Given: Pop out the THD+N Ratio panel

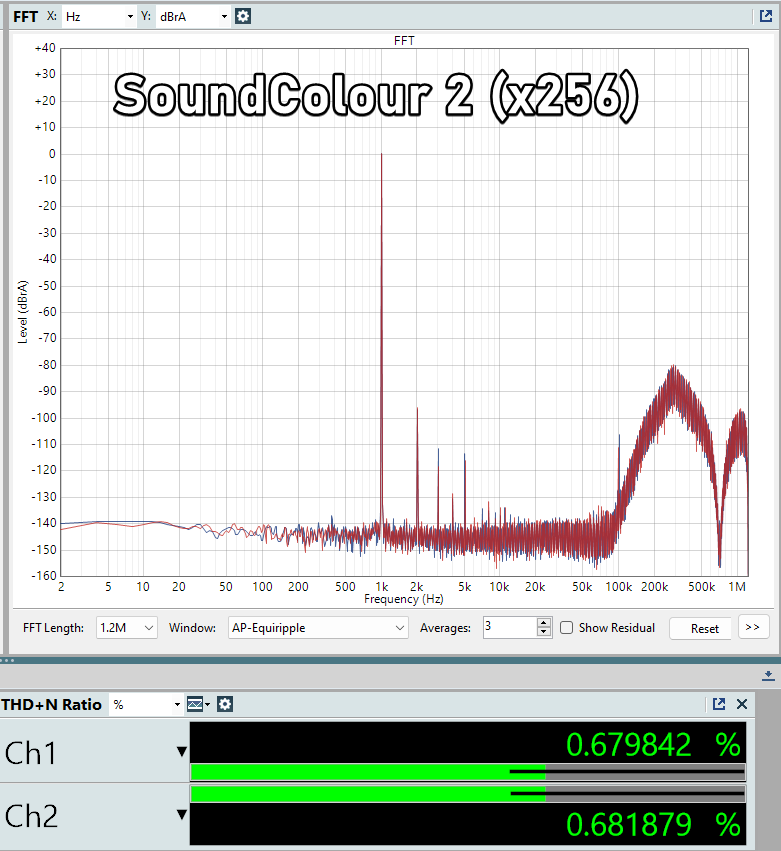Looking at the screenshot, I should pos(719,704).
